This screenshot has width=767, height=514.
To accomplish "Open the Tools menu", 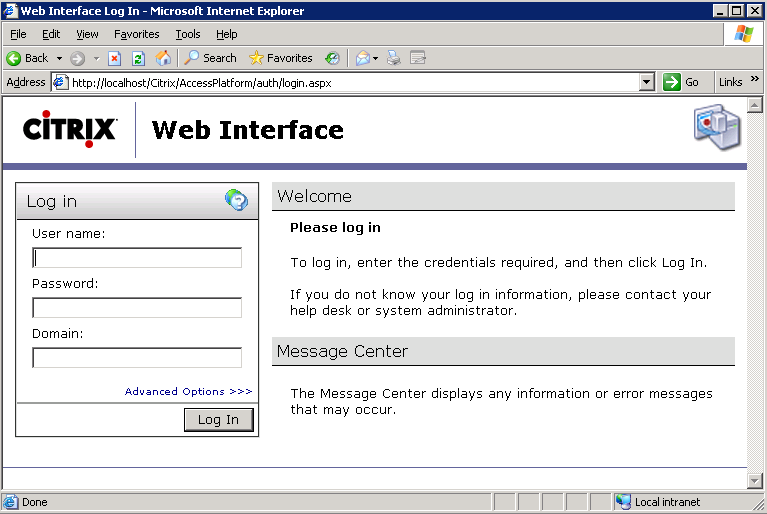I will [188, 34].
